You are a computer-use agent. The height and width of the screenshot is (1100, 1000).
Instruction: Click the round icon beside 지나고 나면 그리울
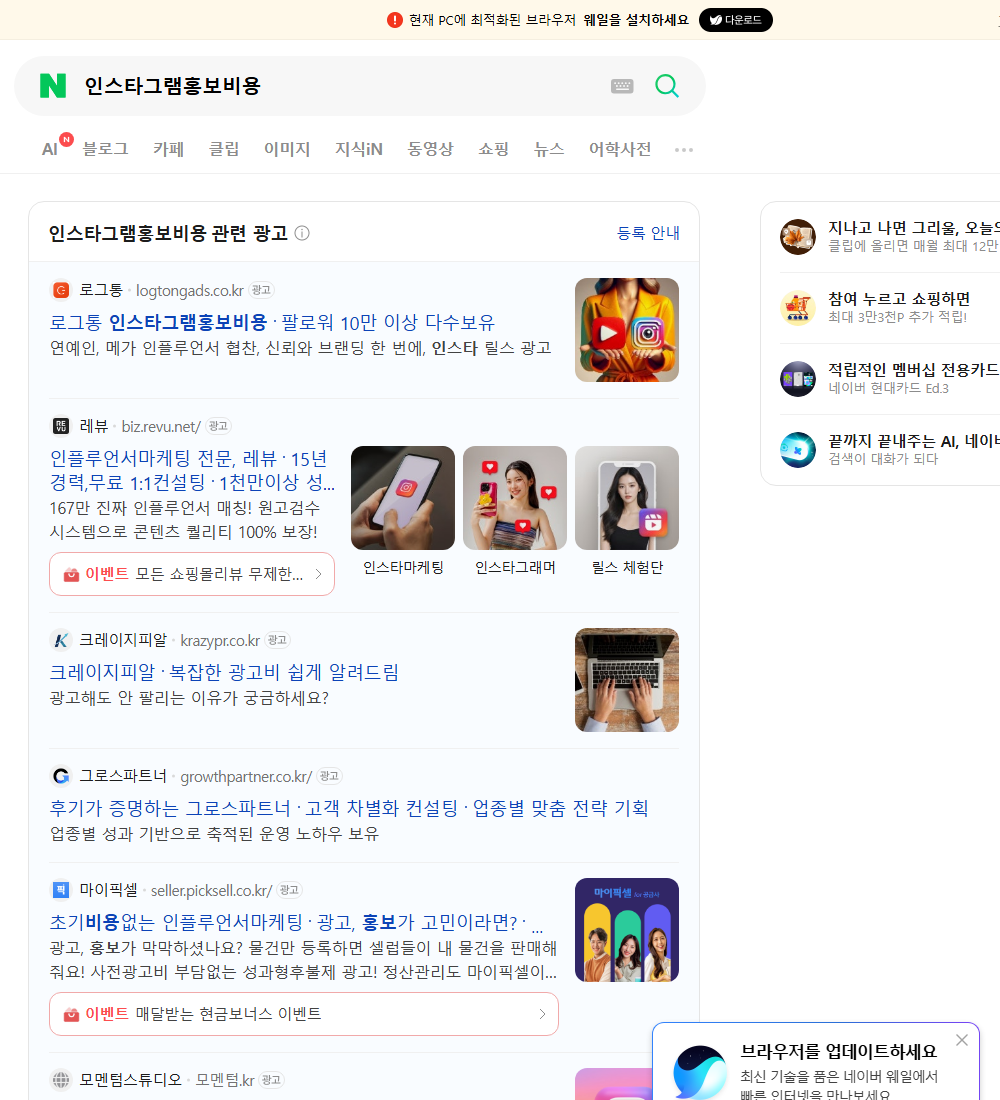coord(798,236)
